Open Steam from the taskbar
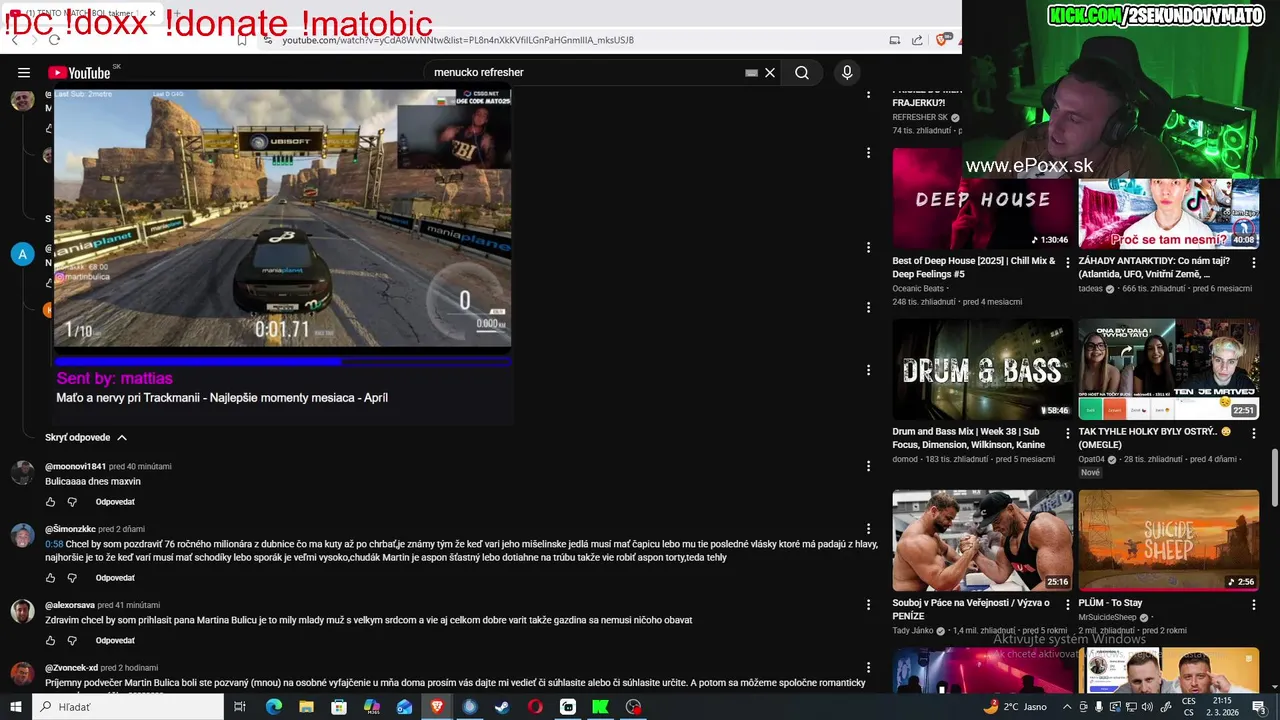 (x=502, y=707)
